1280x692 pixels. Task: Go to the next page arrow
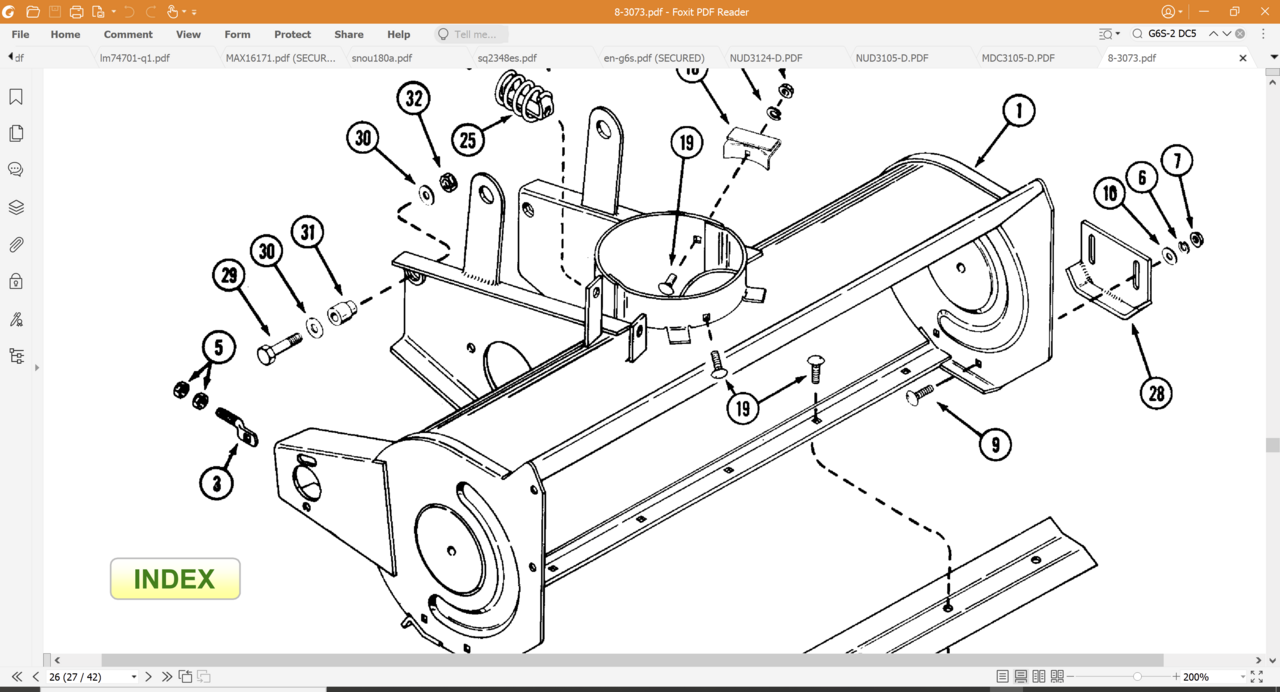[149, 677]
